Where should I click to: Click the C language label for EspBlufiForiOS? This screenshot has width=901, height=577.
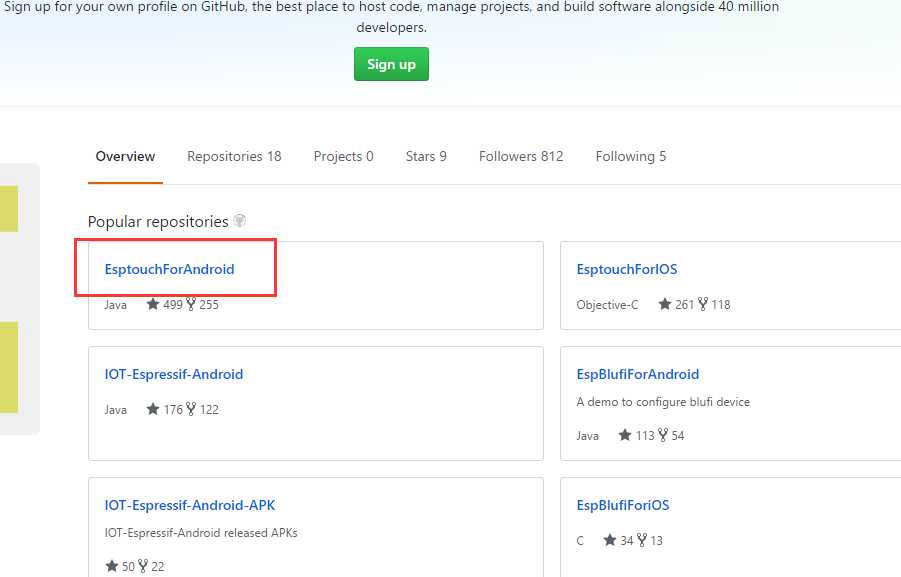coord(580,541)
